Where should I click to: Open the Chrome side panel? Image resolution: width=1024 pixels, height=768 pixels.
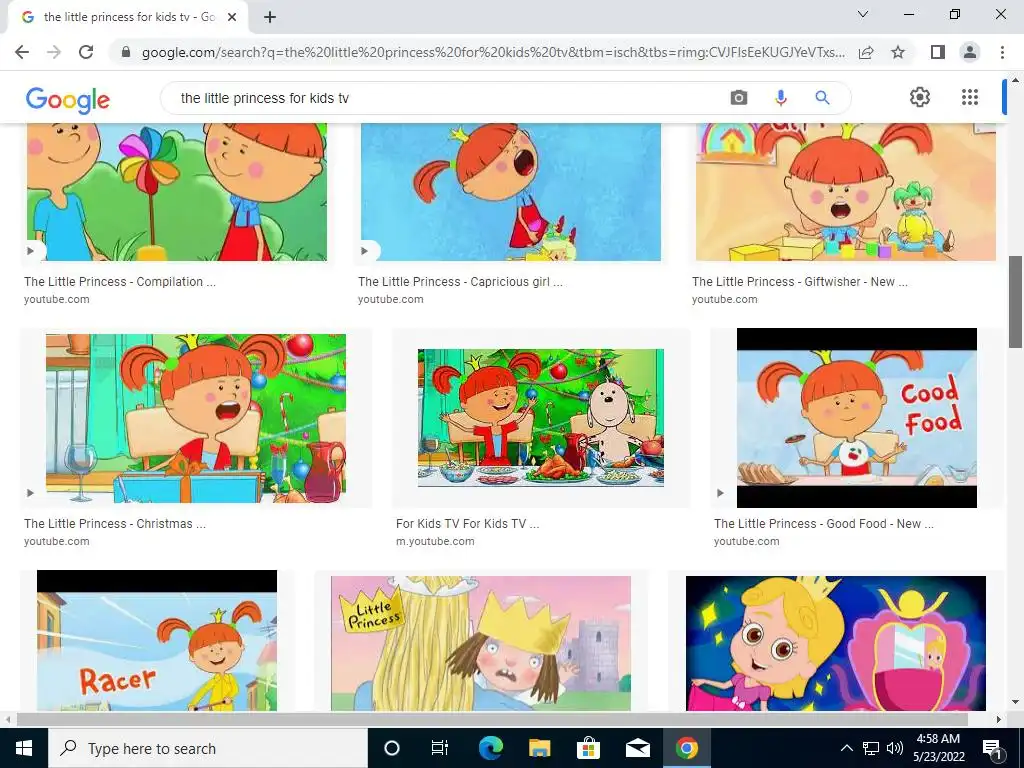point(938,52)
